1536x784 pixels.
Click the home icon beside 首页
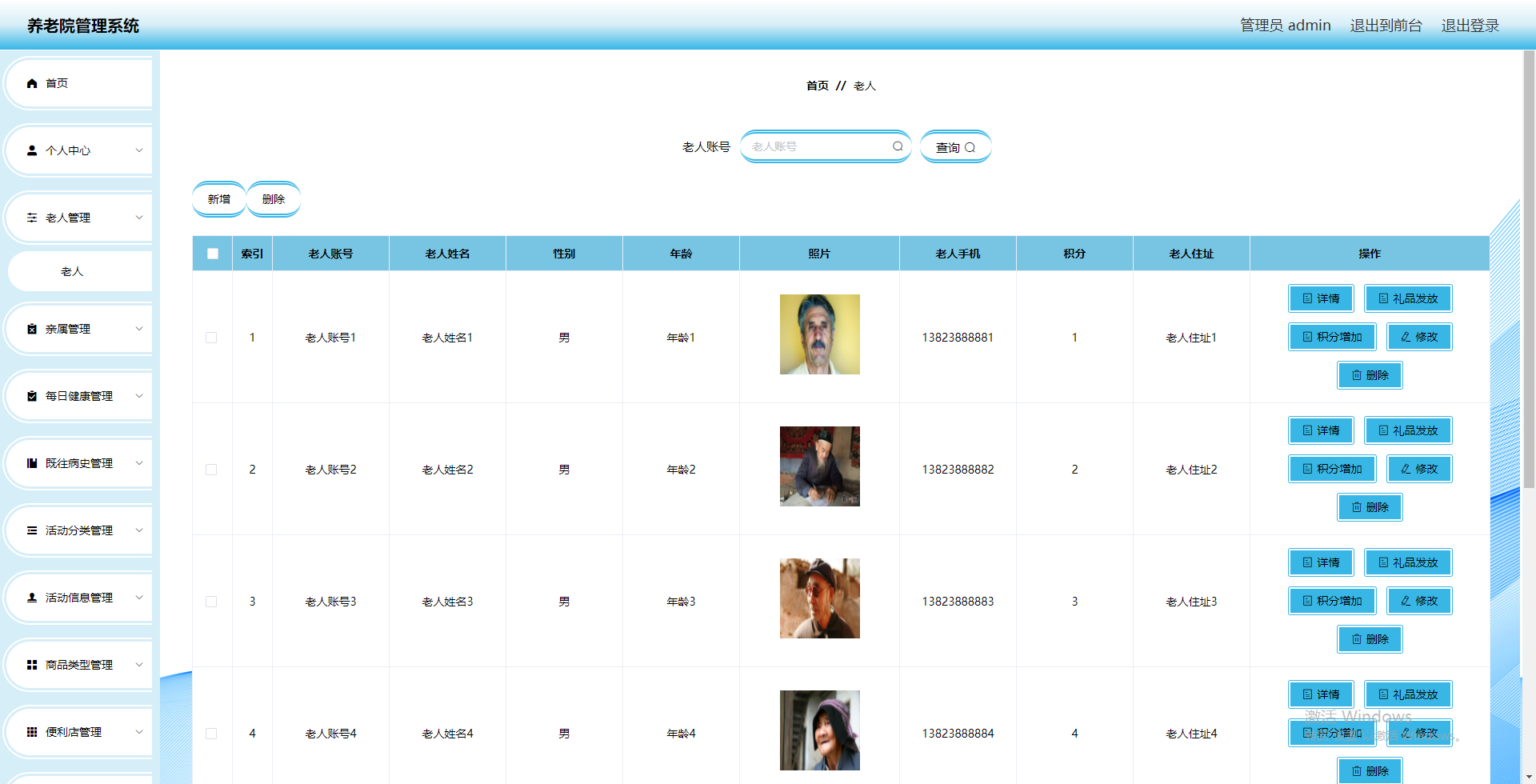32,83
